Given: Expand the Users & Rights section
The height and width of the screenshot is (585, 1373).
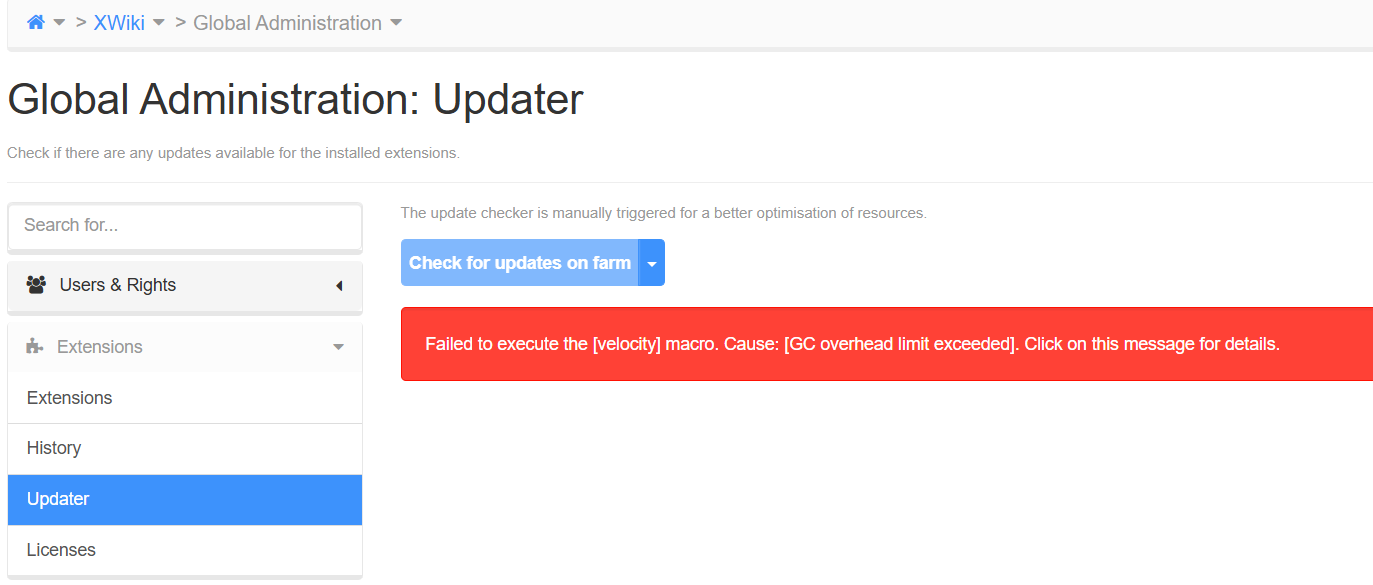Looking at the screenshot, I should 185,286.
